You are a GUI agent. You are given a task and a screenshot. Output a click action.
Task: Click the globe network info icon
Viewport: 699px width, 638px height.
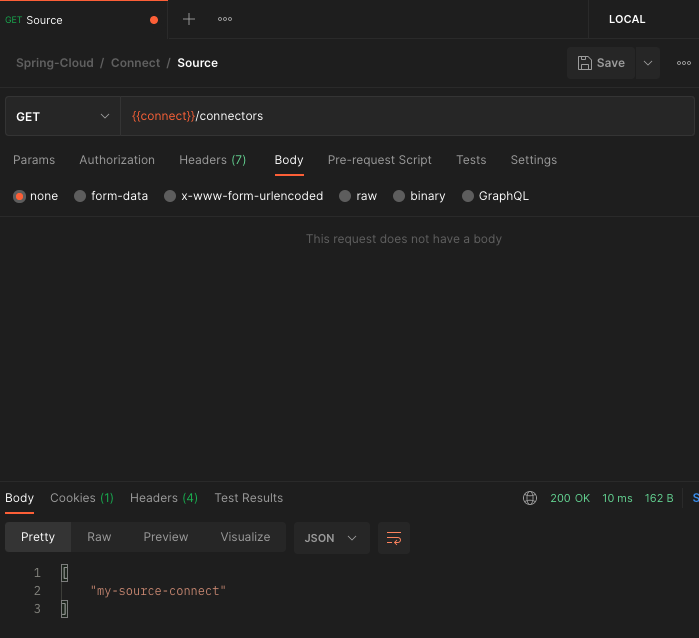pyautogui.click(x=530, y=498)
